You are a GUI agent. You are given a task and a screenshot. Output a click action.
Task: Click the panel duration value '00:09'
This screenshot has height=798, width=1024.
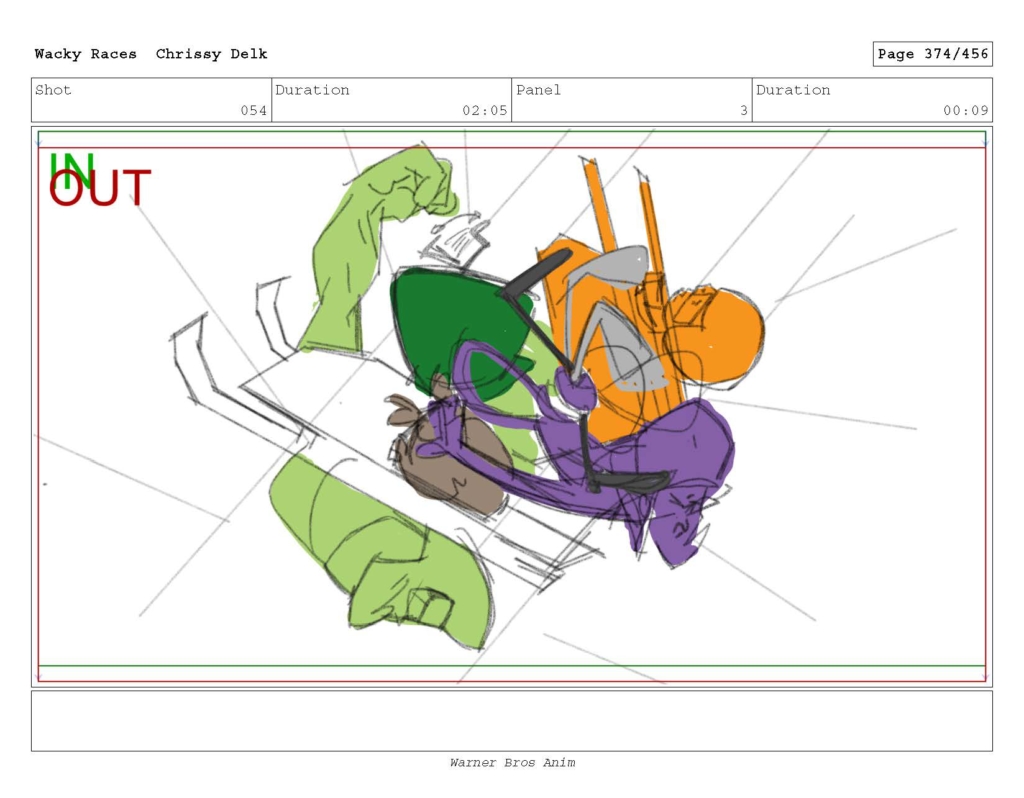pos(965,110)
